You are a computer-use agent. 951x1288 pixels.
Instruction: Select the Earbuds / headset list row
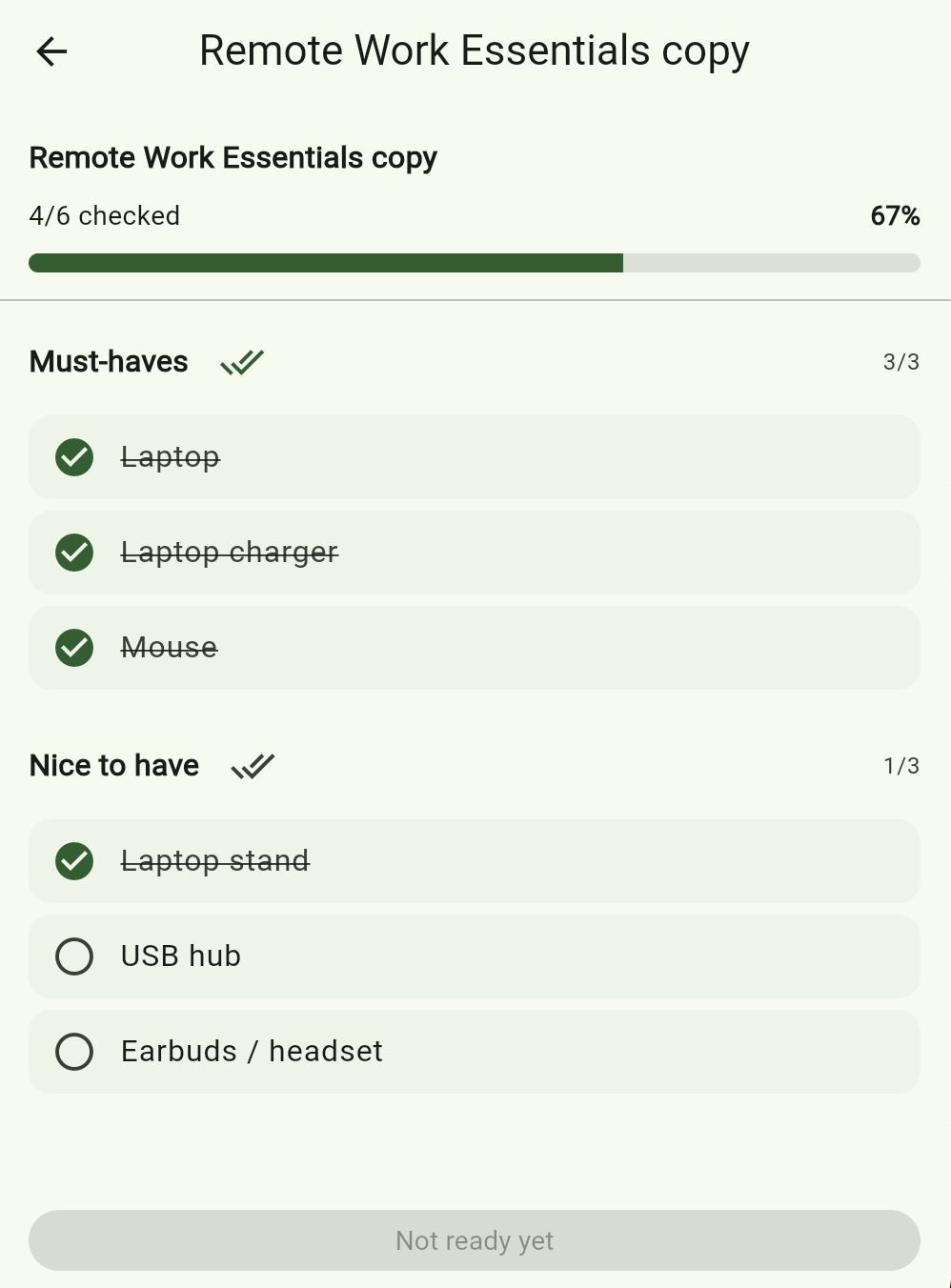click(475, 1051)
